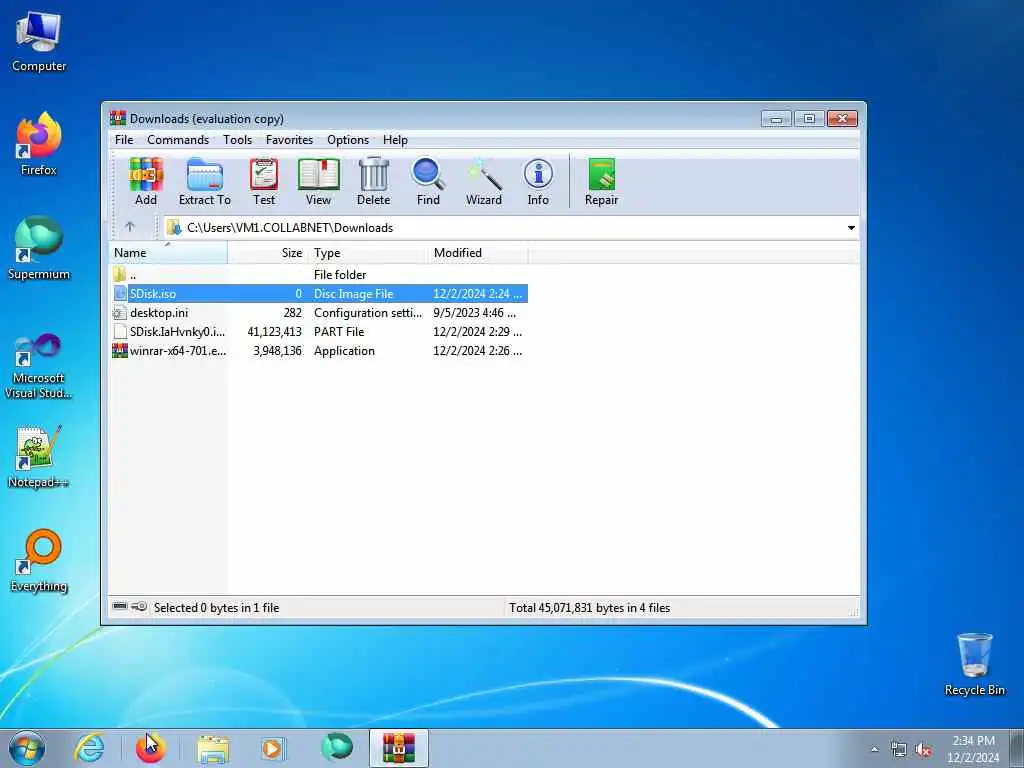1024x768 pixels.
Task: Open Windows Media Player from taskbar
Action: pos(273,748)
